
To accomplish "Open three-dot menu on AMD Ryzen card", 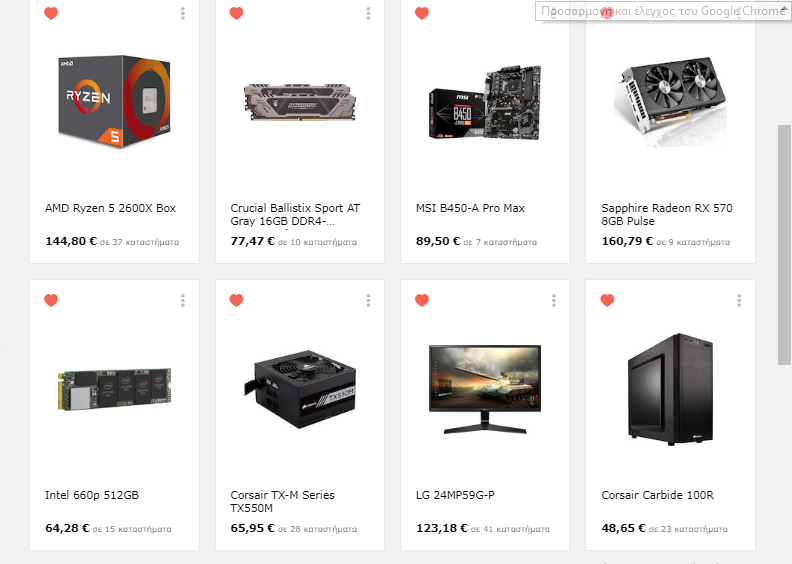I will [x=183, y=14].
